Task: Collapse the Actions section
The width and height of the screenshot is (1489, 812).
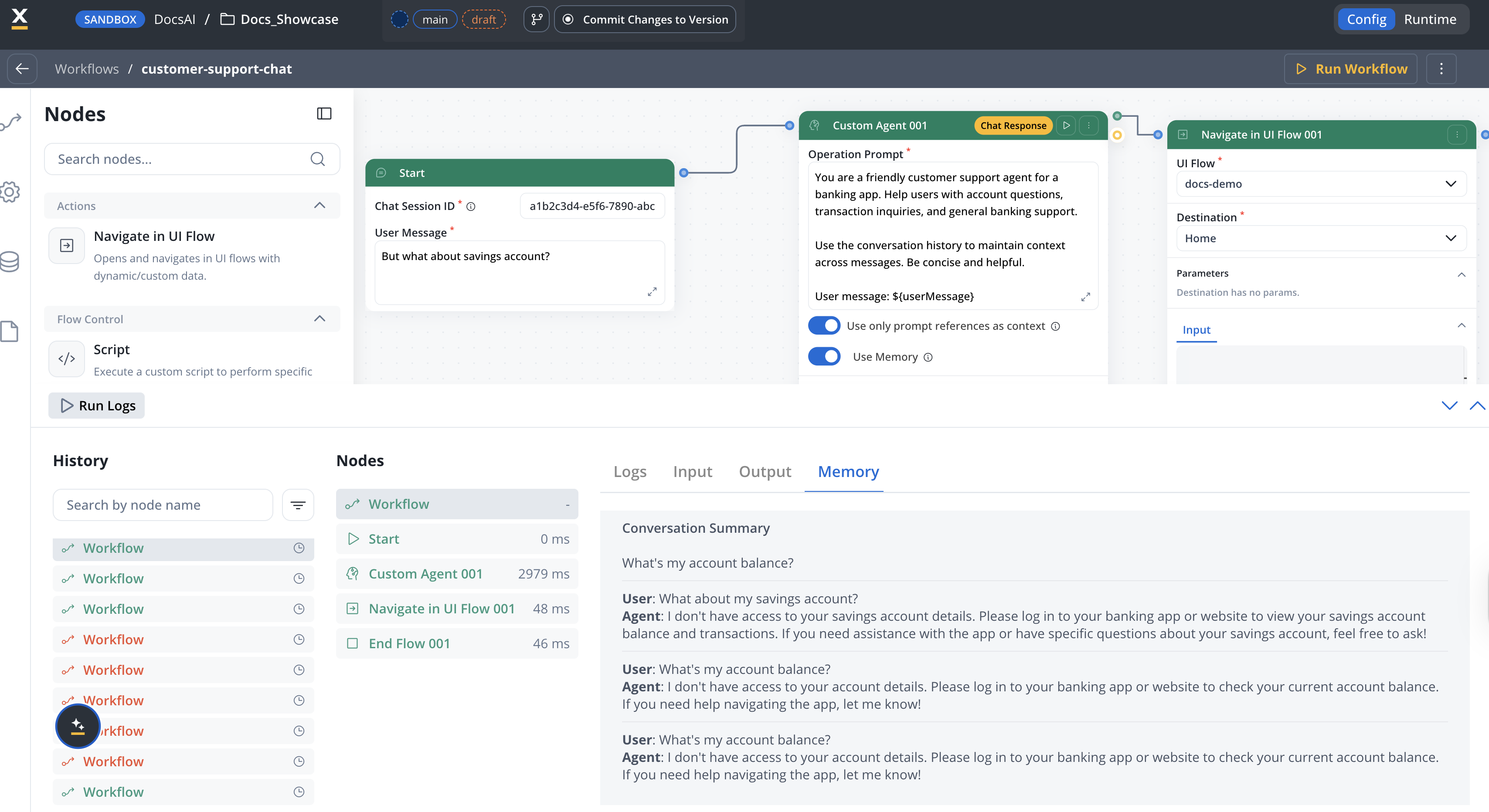Action: click(x=319, y=206)
